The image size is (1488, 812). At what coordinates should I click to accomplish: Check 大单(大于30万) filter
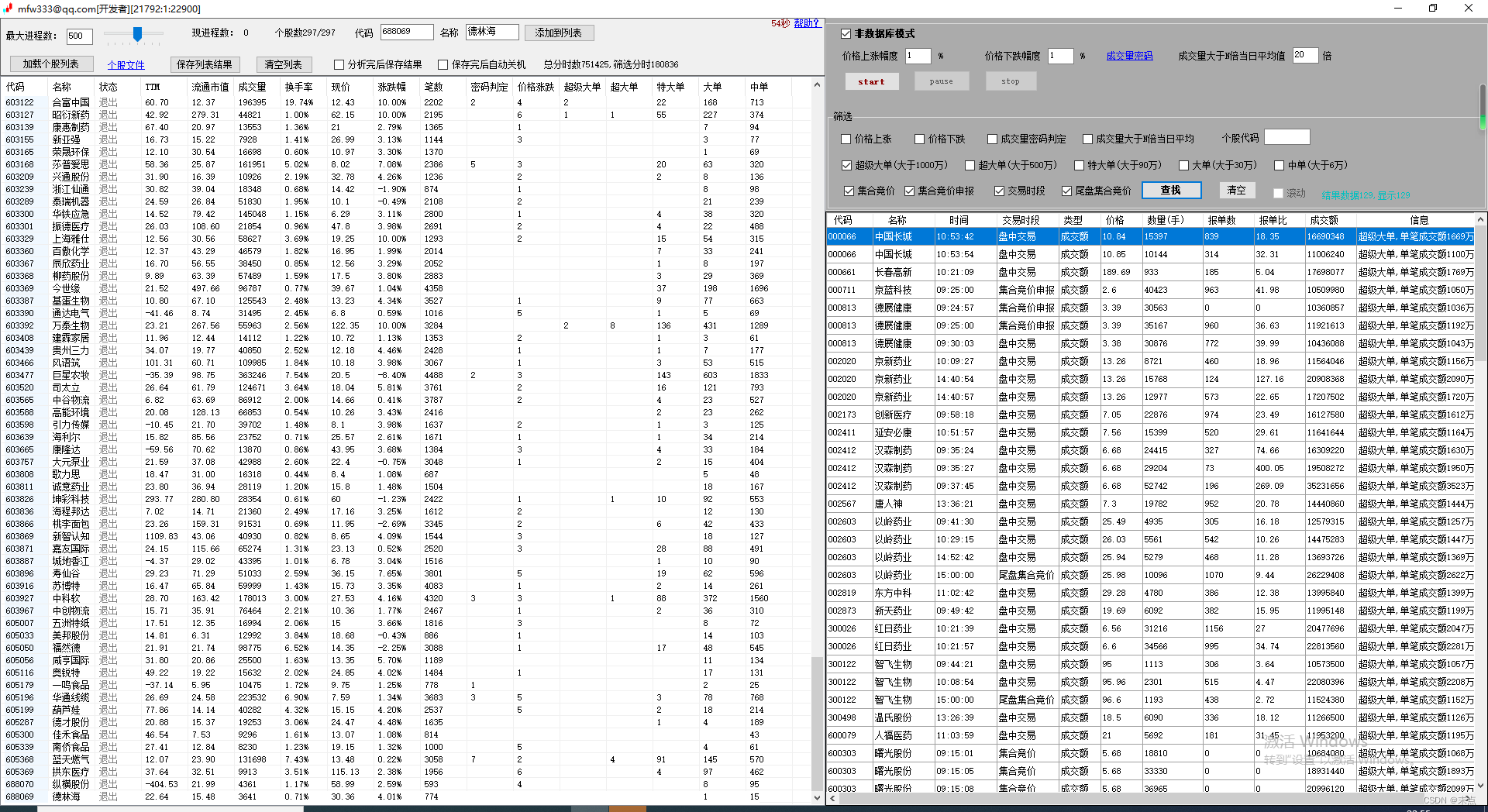click(1183, 166)
